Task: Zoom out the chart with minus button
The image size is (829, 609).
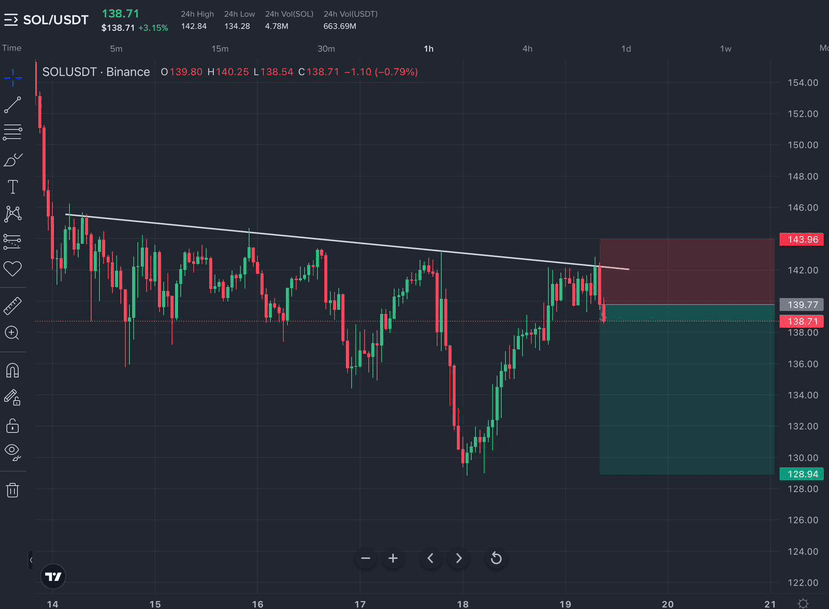Action: coord(365,558)
